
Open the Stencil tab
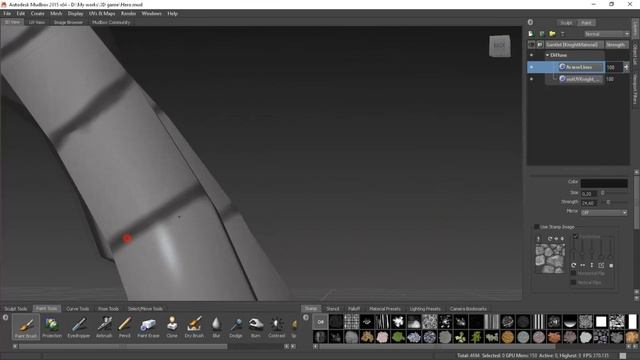point(333,309)
